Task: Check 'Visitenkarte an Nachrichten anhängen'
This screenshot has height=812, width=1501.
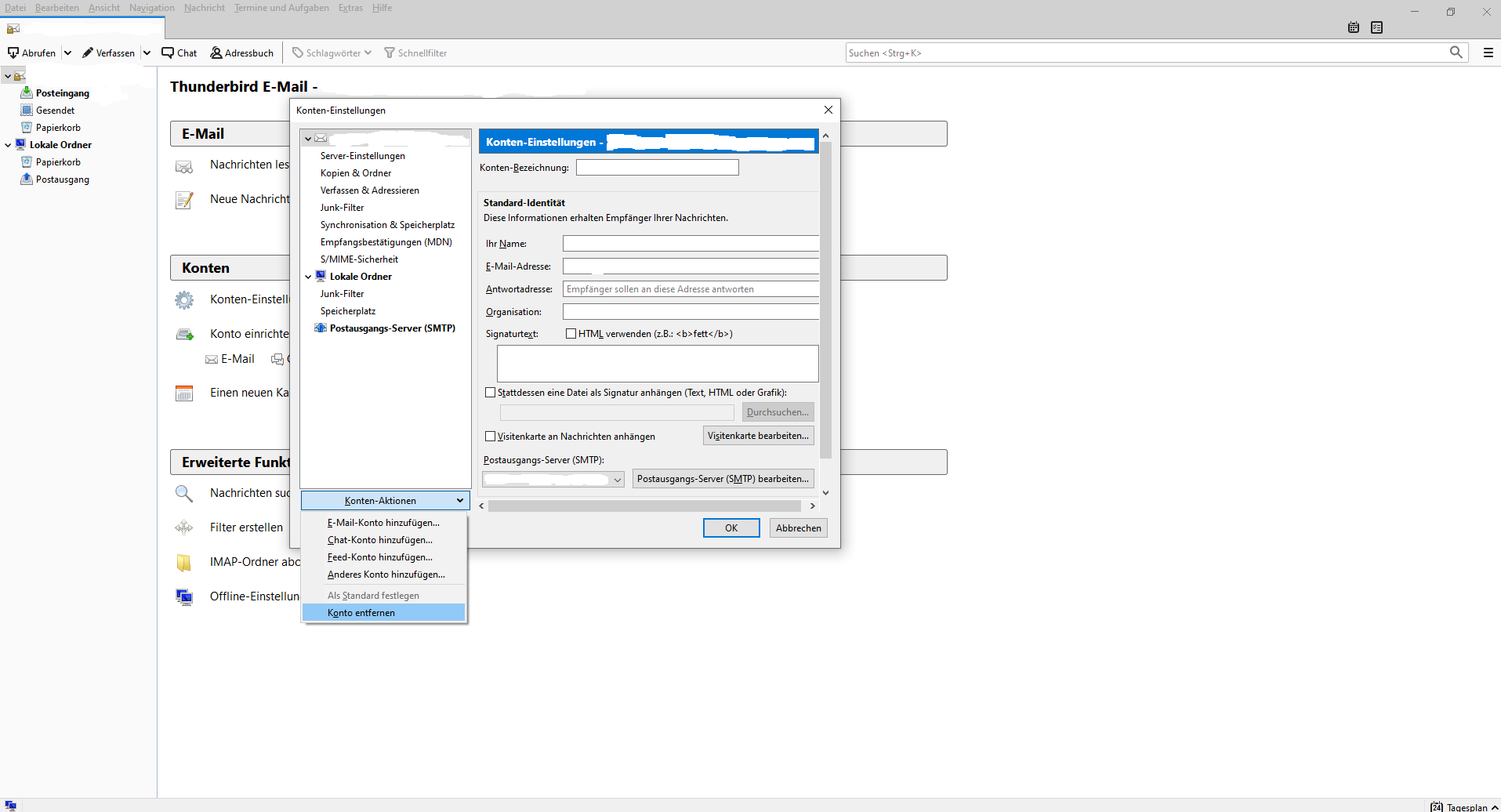Action: (x=491, y=437)
